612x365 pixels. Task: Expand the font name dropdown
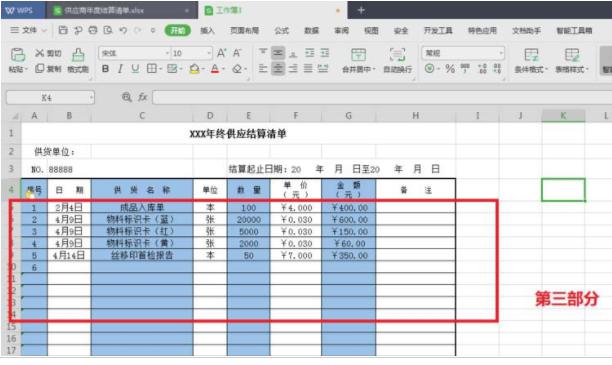coord(167,53)
